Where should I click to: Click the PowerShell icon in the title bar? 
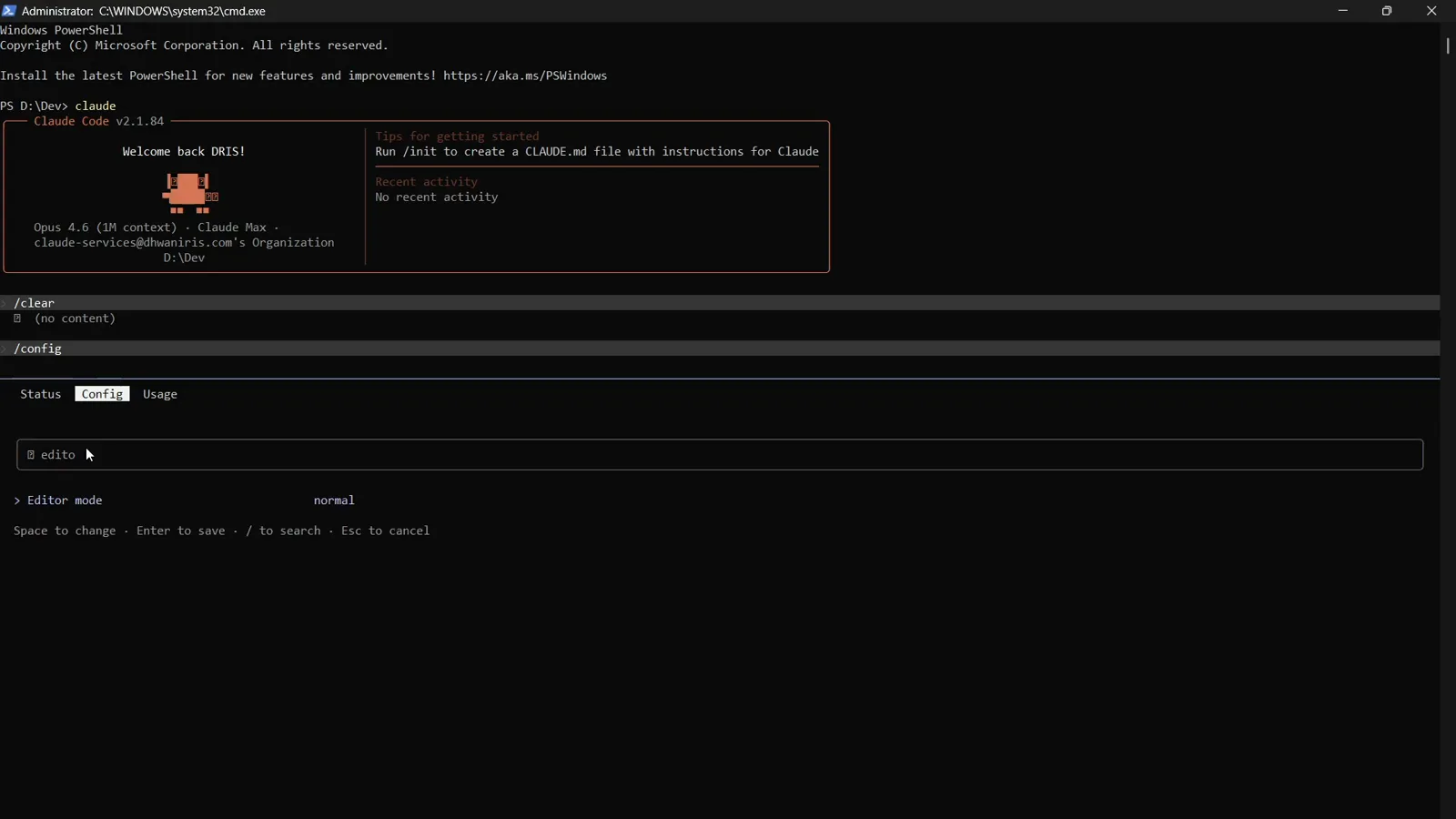tap(9, 11)
